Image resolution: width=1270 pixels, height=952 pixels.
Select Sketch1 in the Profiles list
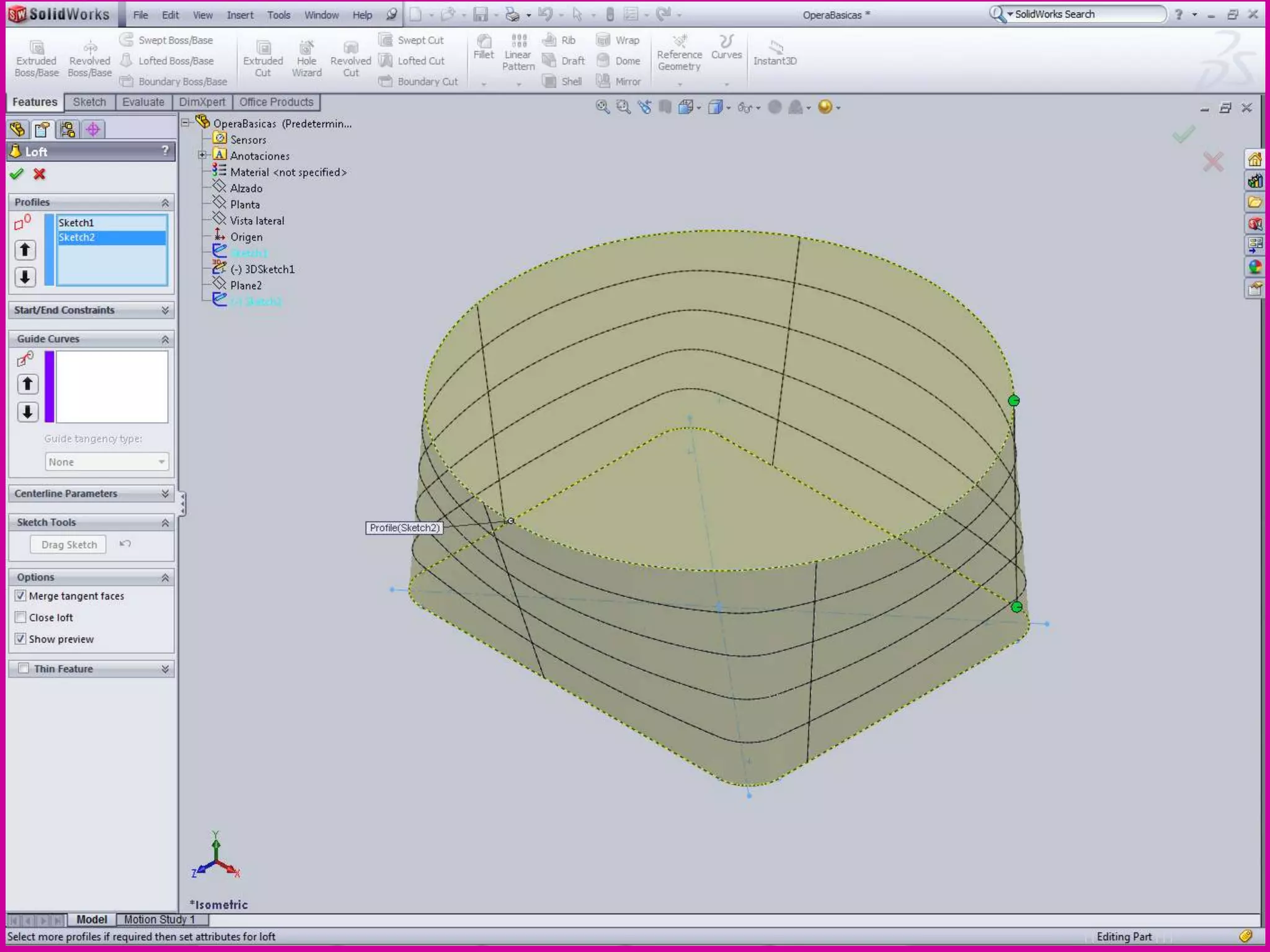76,223
